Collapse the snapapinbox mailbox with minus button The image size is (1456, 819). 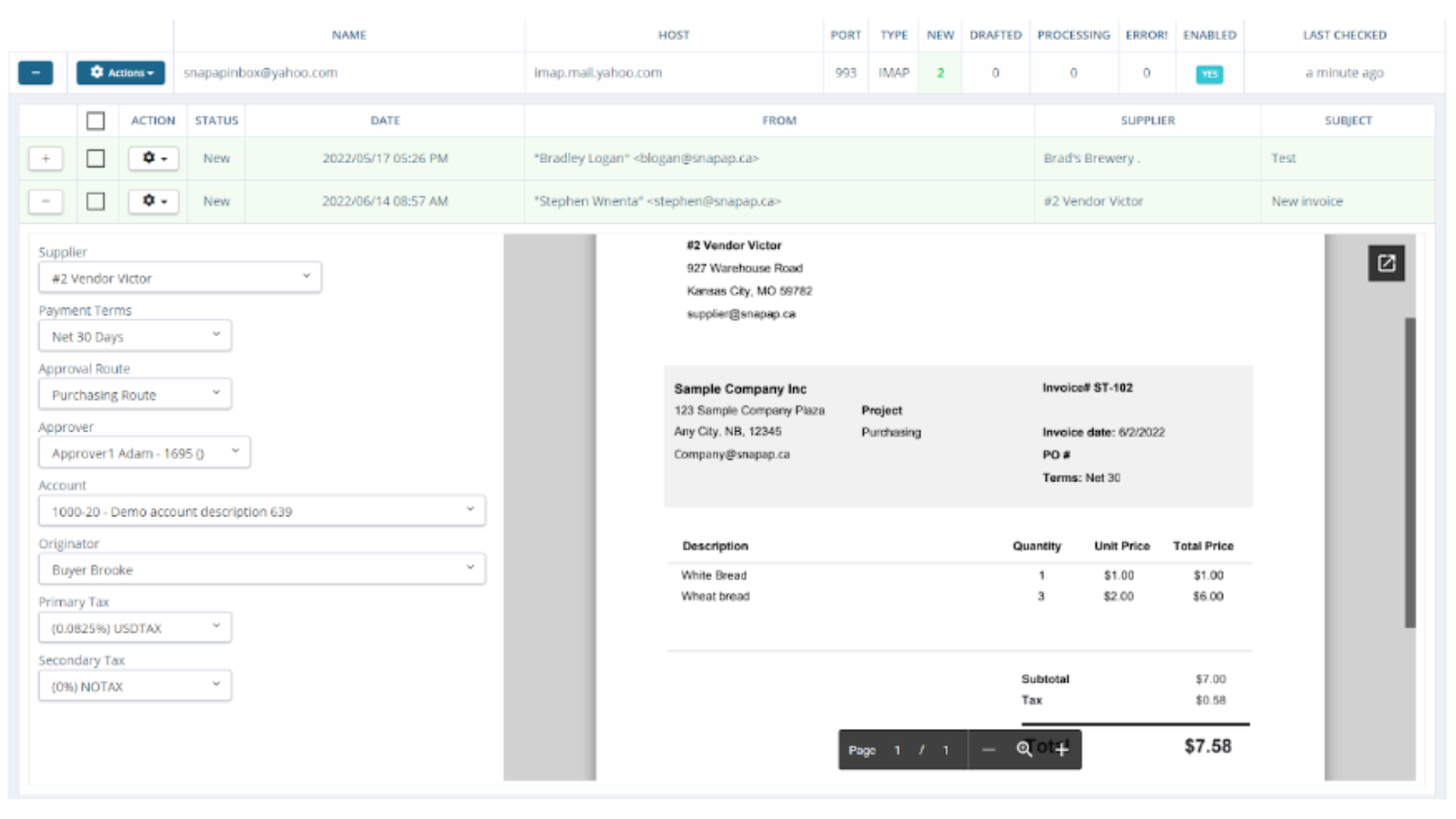click(36, 73)
